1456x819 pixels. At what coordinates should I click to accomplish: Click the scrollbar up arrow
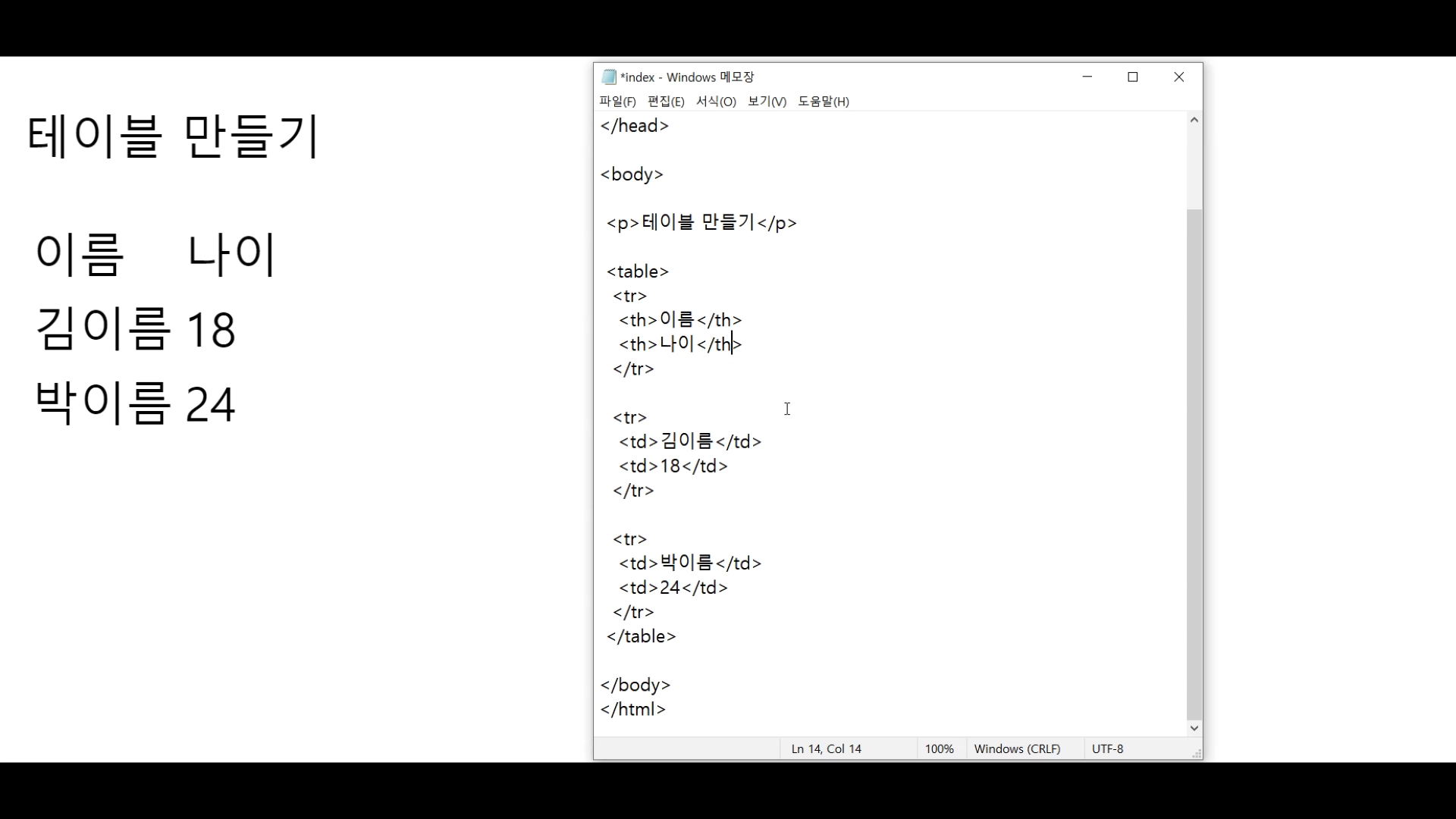[x=1194, y=120]
